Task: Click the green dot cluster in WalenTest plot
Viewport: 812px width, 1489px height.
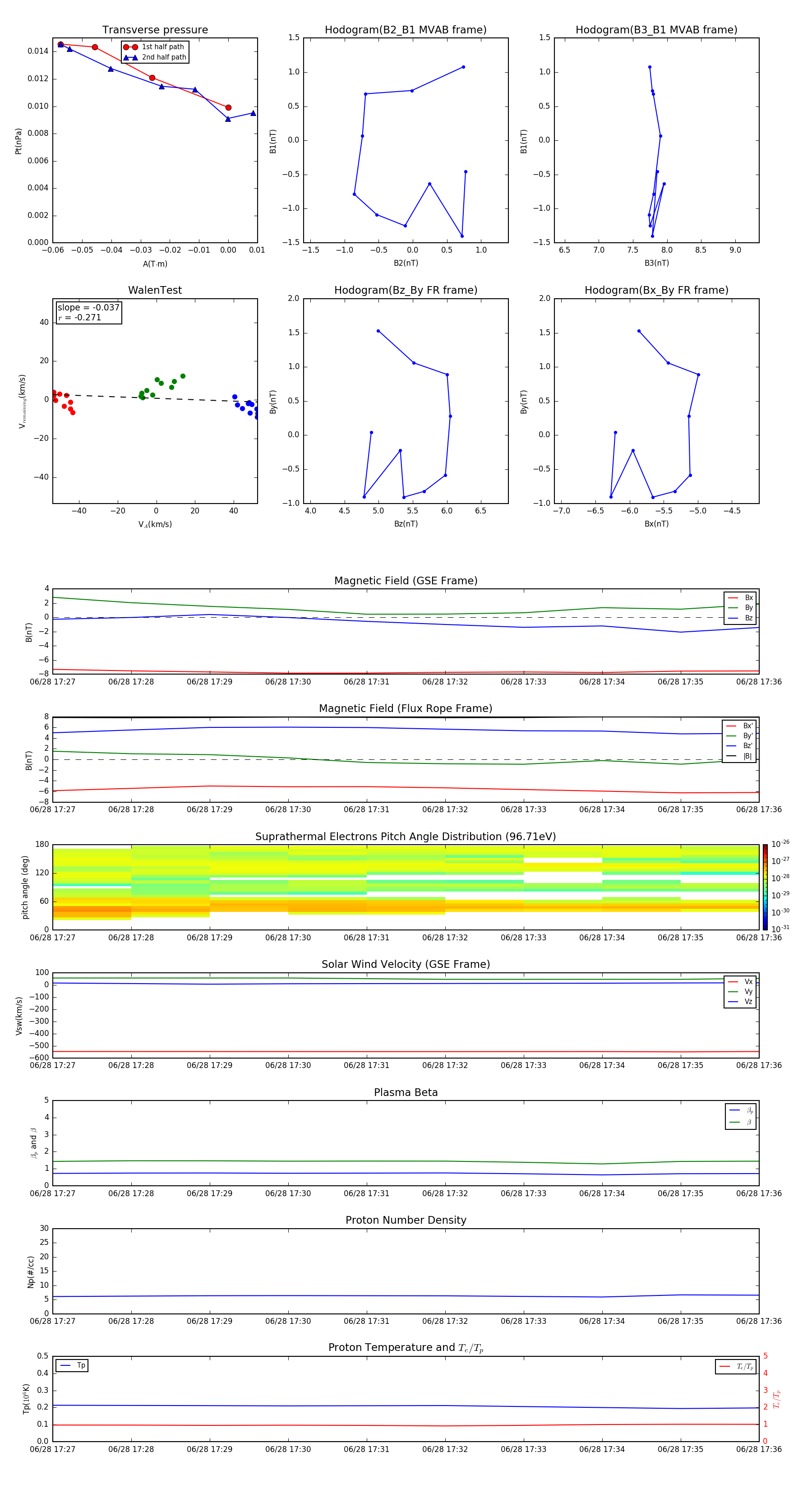Action: [157, 387]
